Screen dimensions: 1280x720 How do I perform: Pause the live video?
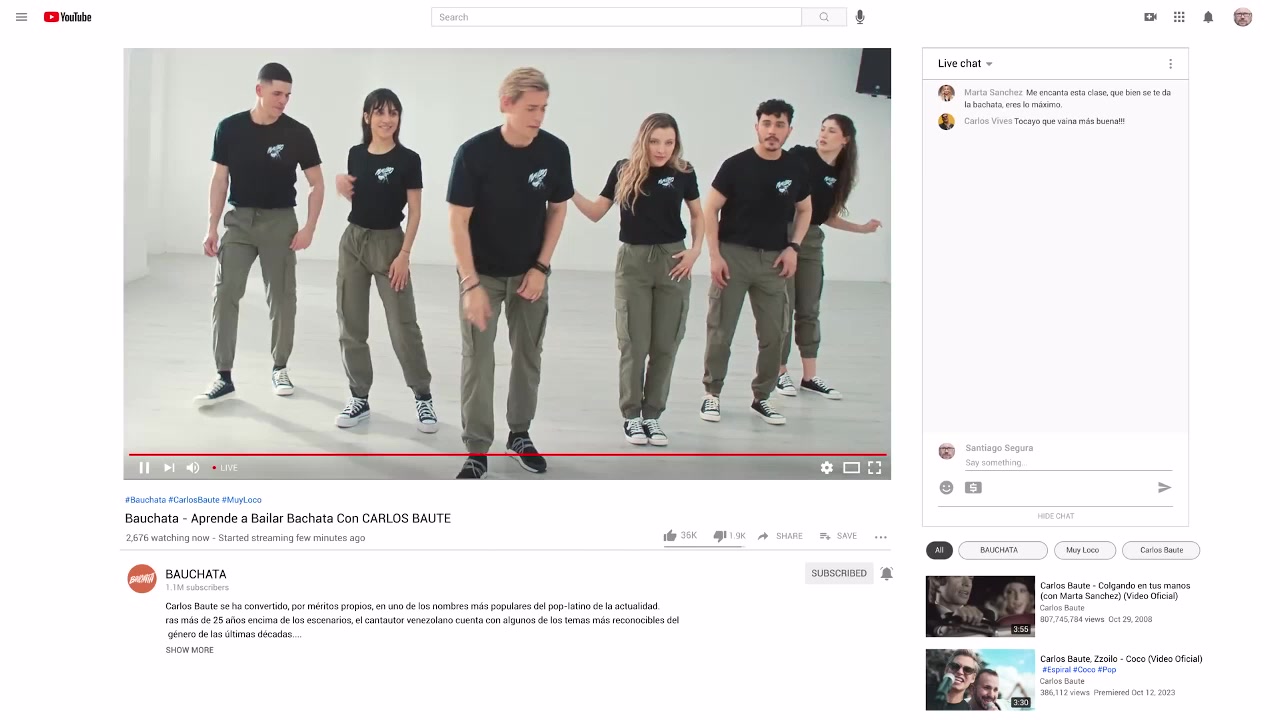144,467
